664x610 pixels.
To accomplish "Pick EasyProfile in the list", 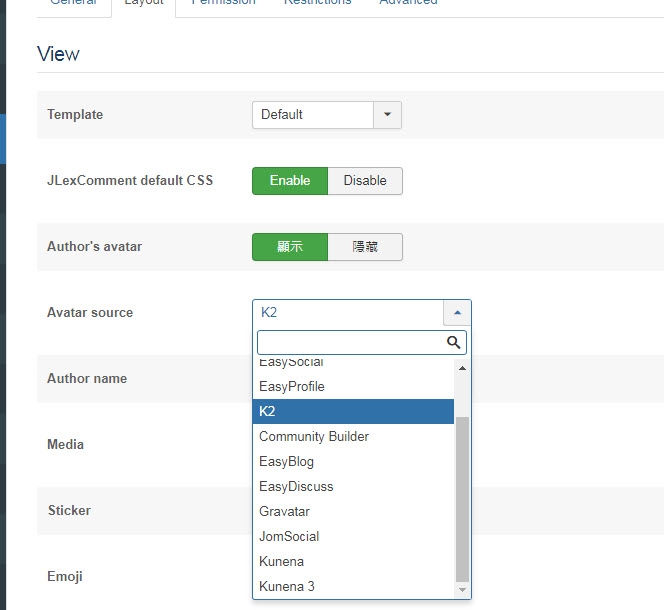I will [292, 386].
